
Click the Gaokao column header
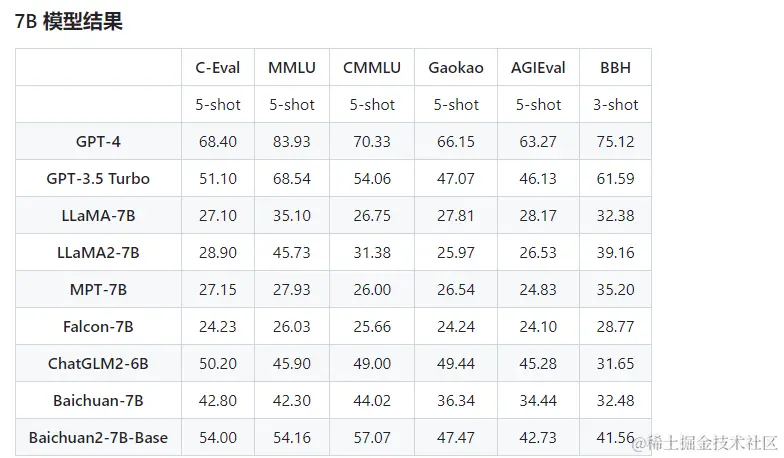[x=456, y=68]
